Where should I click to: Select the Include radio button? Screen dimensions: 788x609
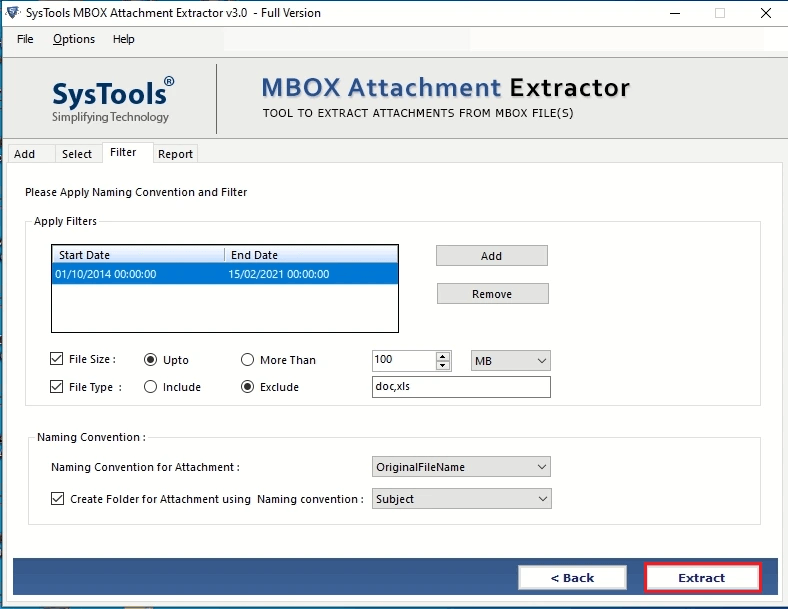tap(150, 387)
